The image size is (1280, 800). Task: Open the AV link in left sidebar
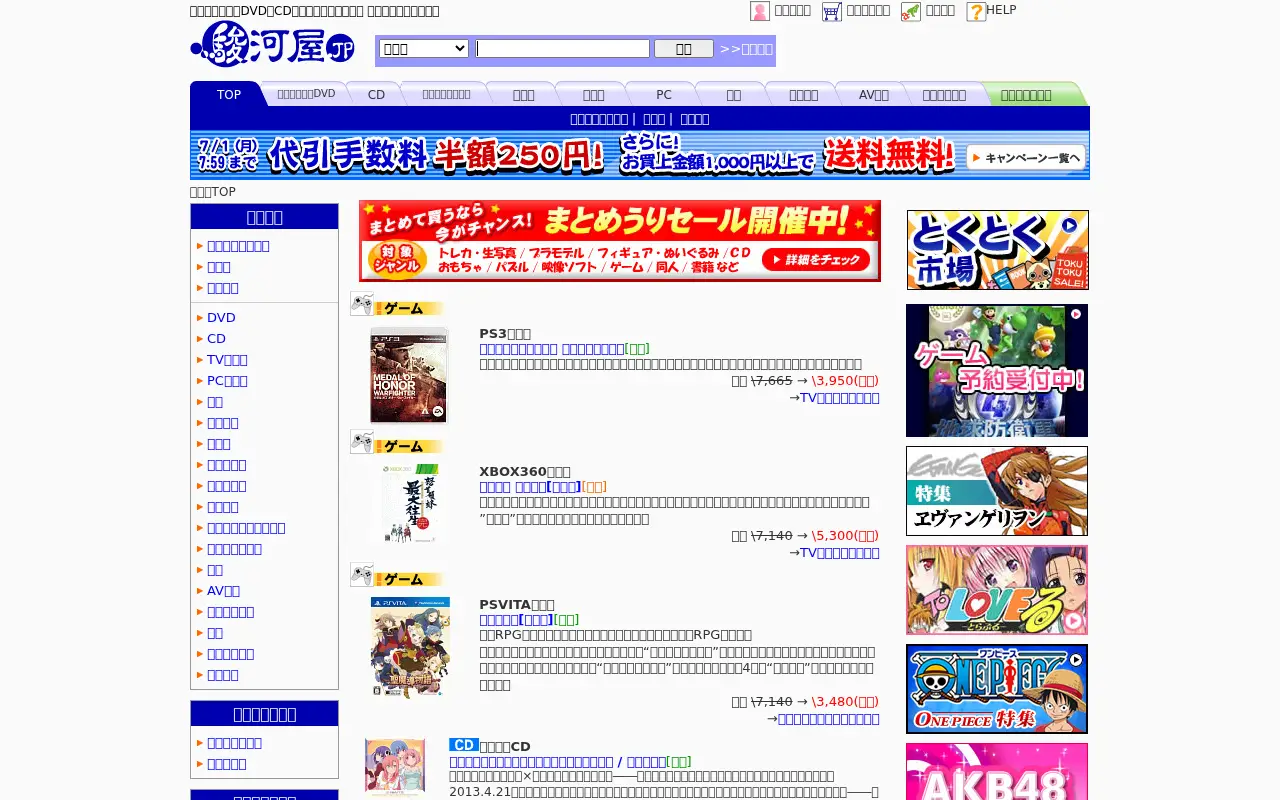223,590
